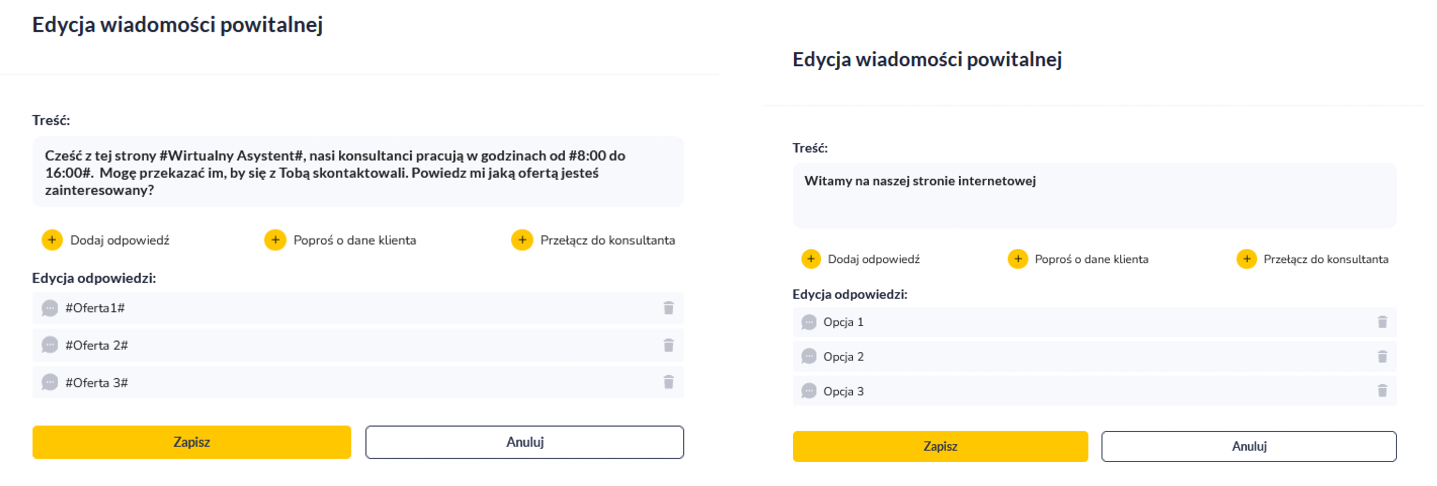
Task: Focus the Wirtualny Asystent message text area
Action: tap(357, 172)
